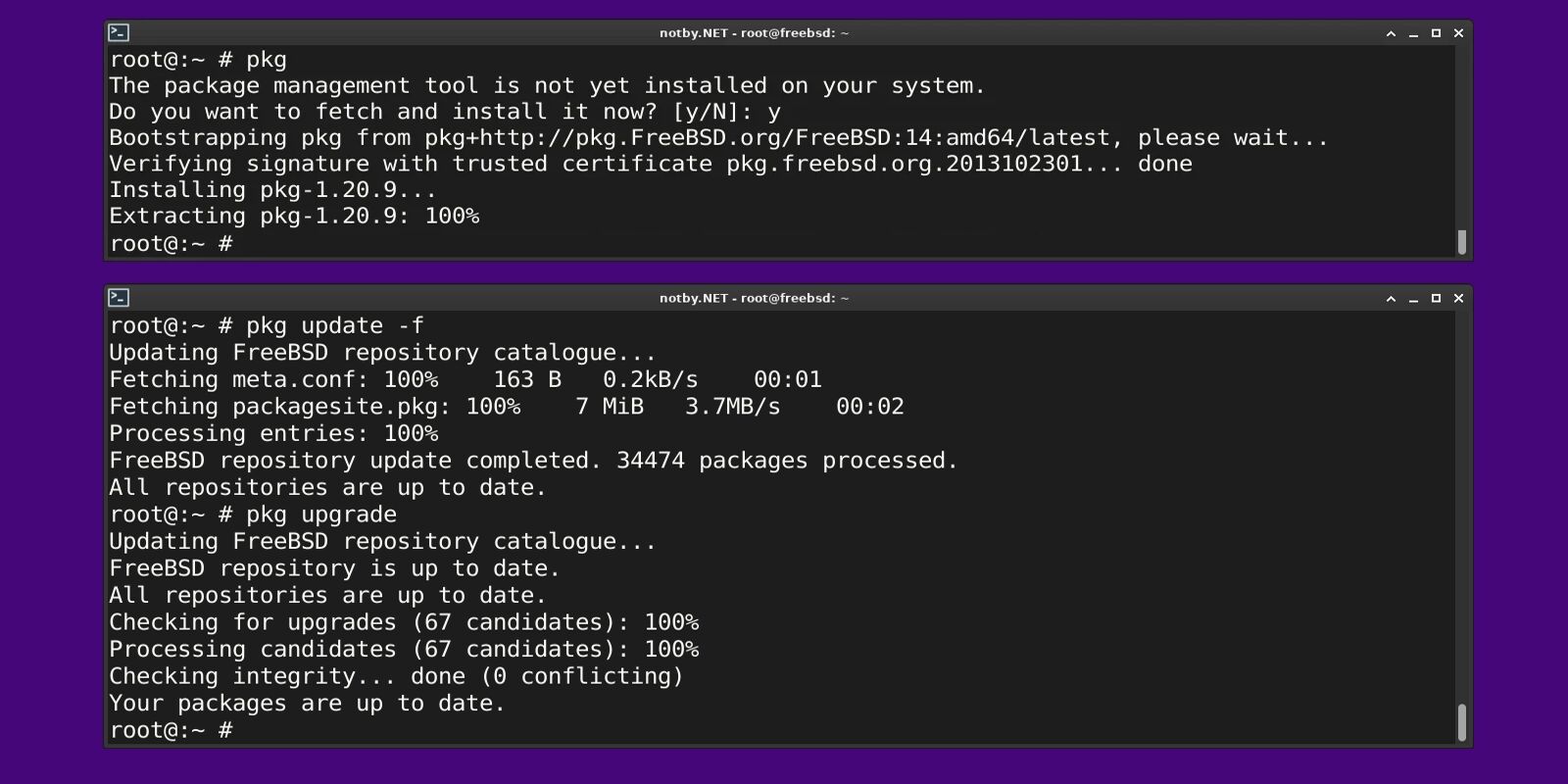Toggle roll-up shade on the top window
1568x784 pixels.
[x=1391, y=31]
